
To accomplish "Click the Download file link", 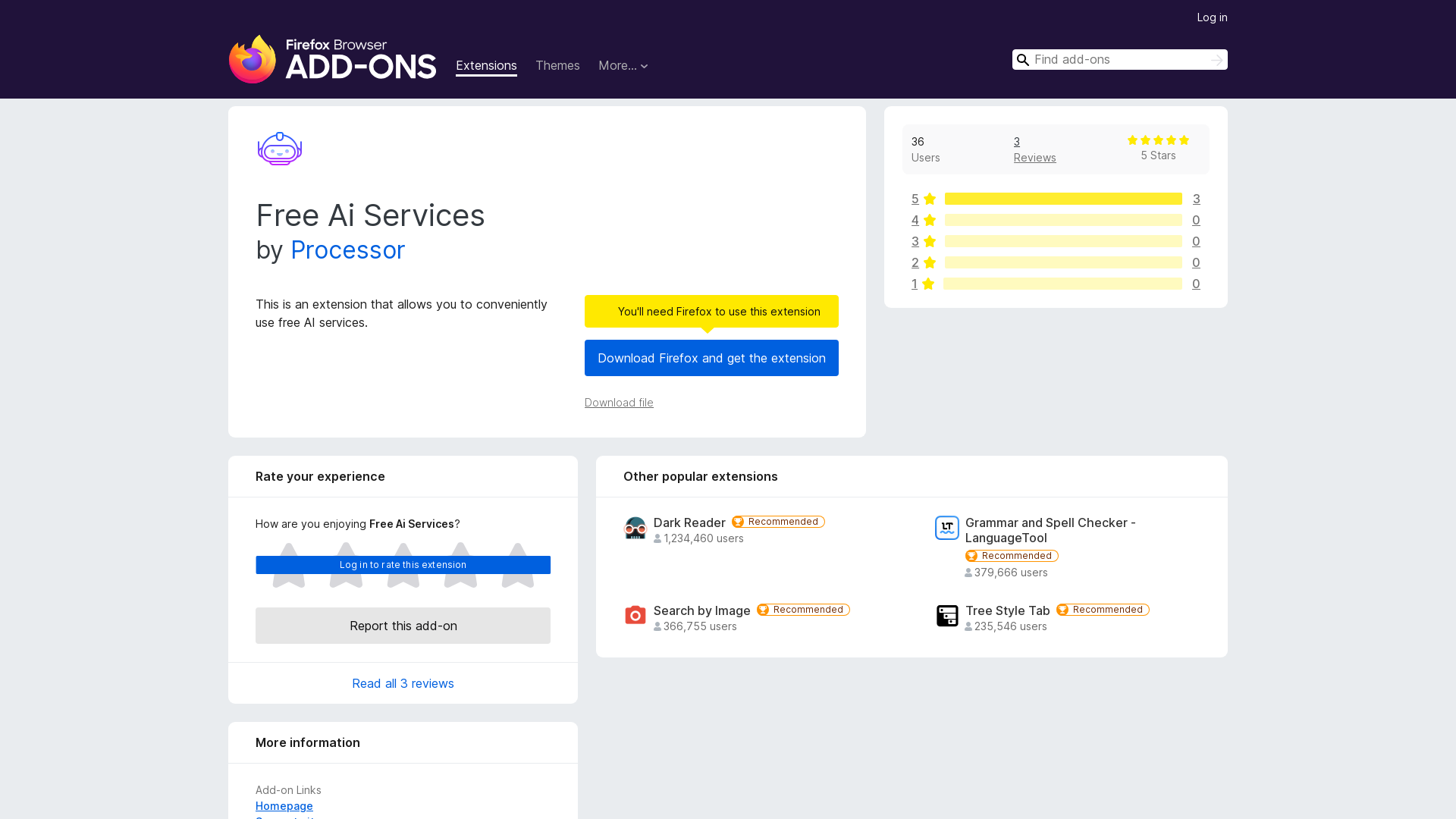I will [619, 403].
